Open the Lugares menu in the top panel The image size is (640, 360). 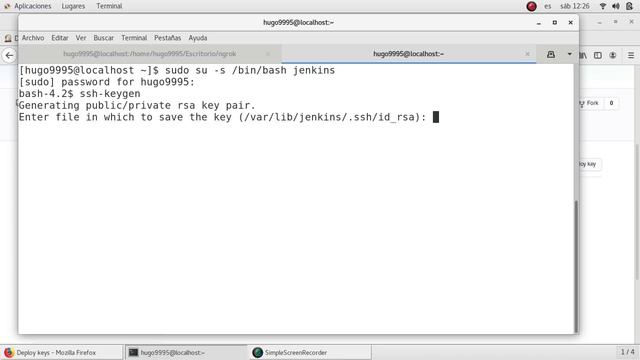coord(73,6)
